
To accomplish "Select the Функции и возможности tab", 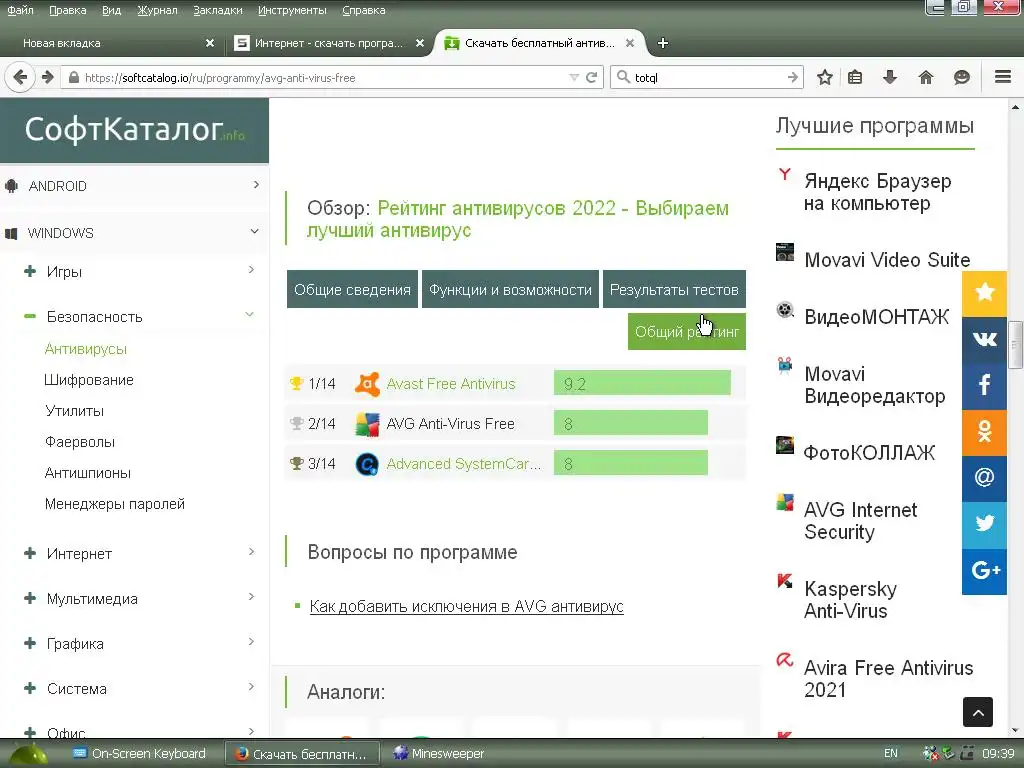I will coord(510,289).
